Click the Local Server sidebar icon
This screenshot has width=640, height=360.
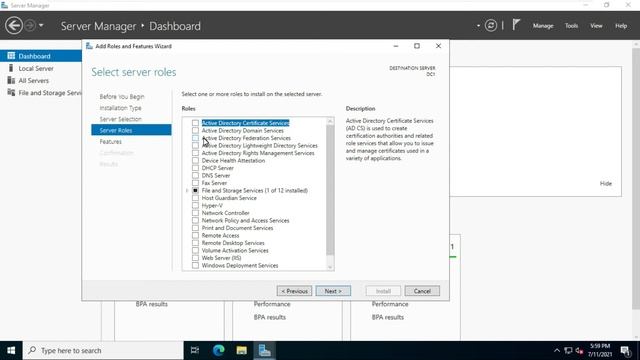(x=11, y=68)
